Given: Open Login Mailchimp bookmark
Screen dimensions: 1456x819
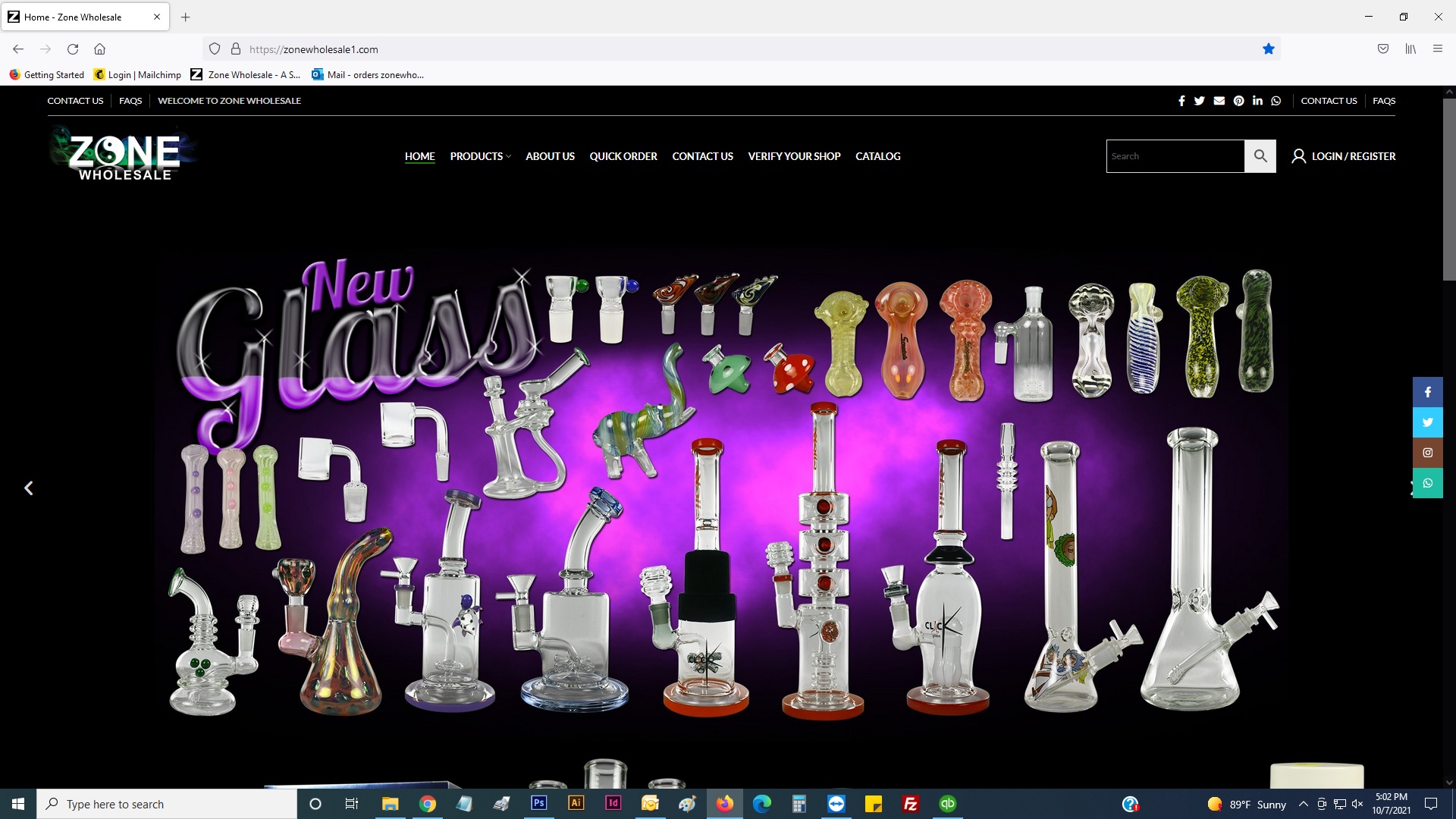Looking at the screenshot, I should 137,74.
